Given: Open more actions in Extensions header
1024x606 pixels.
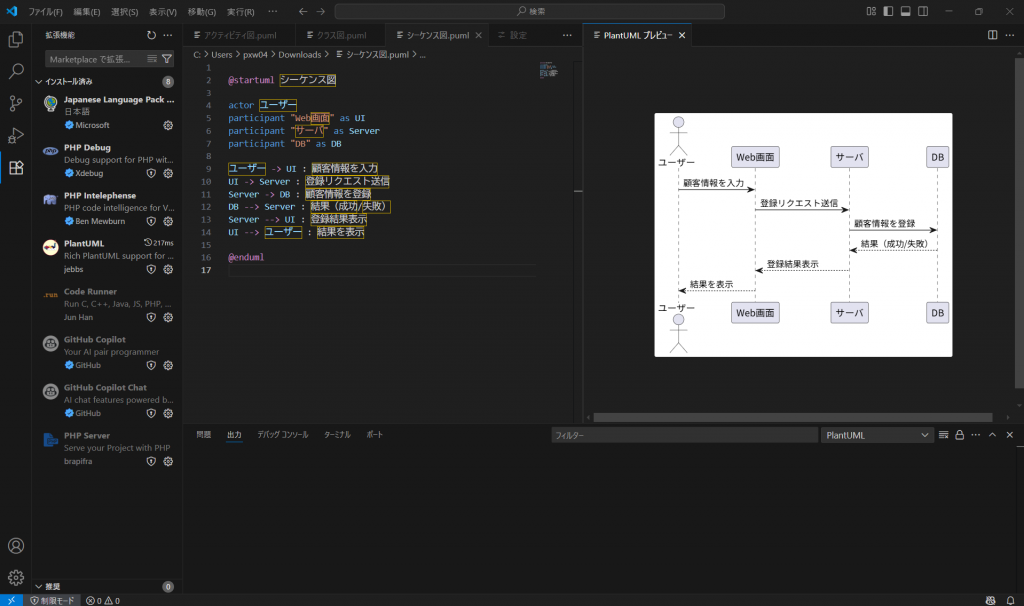Looking at the screenshot, I should pyautogui.click(x=168, y=35).
